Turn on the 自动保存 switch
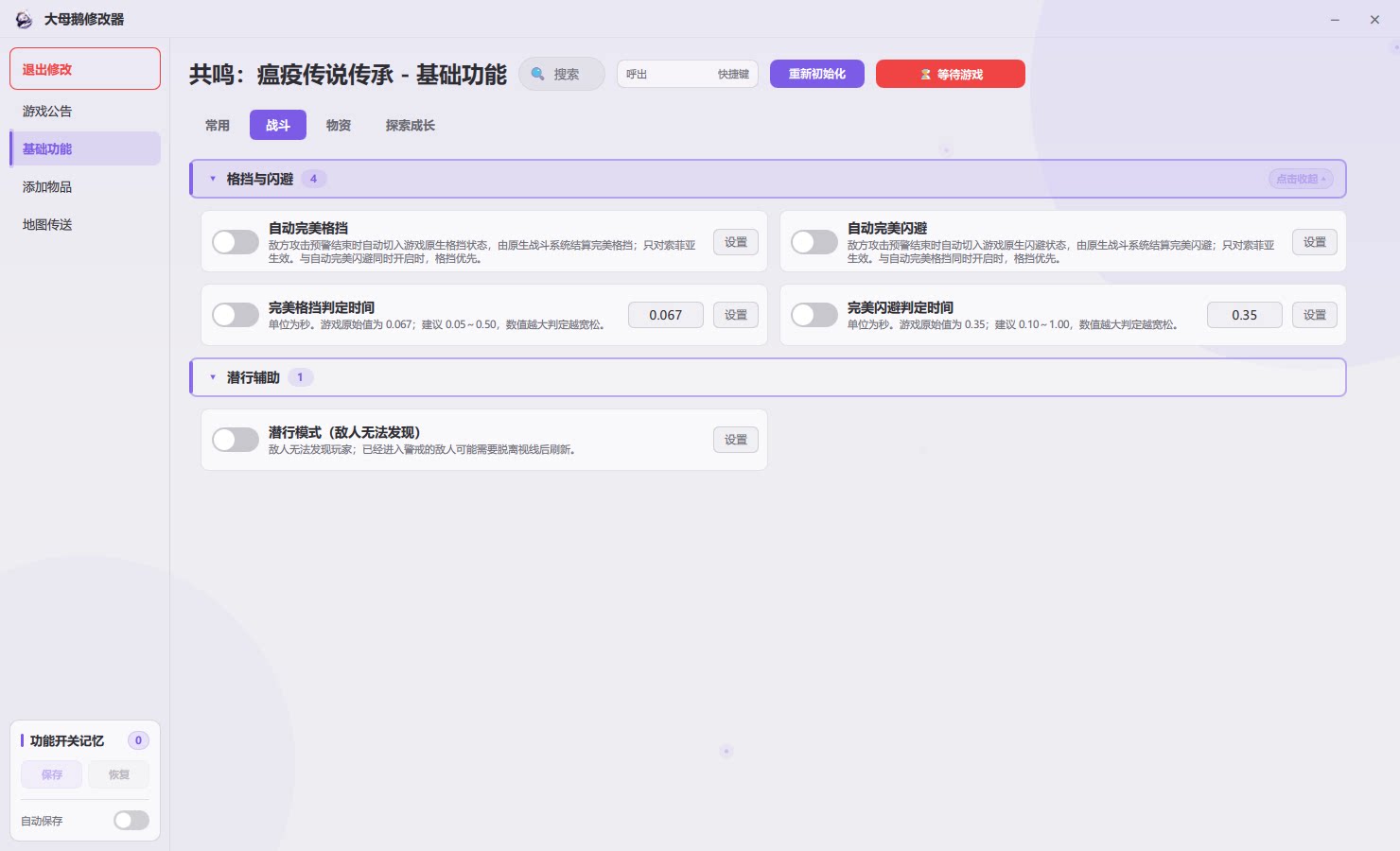 131,821
